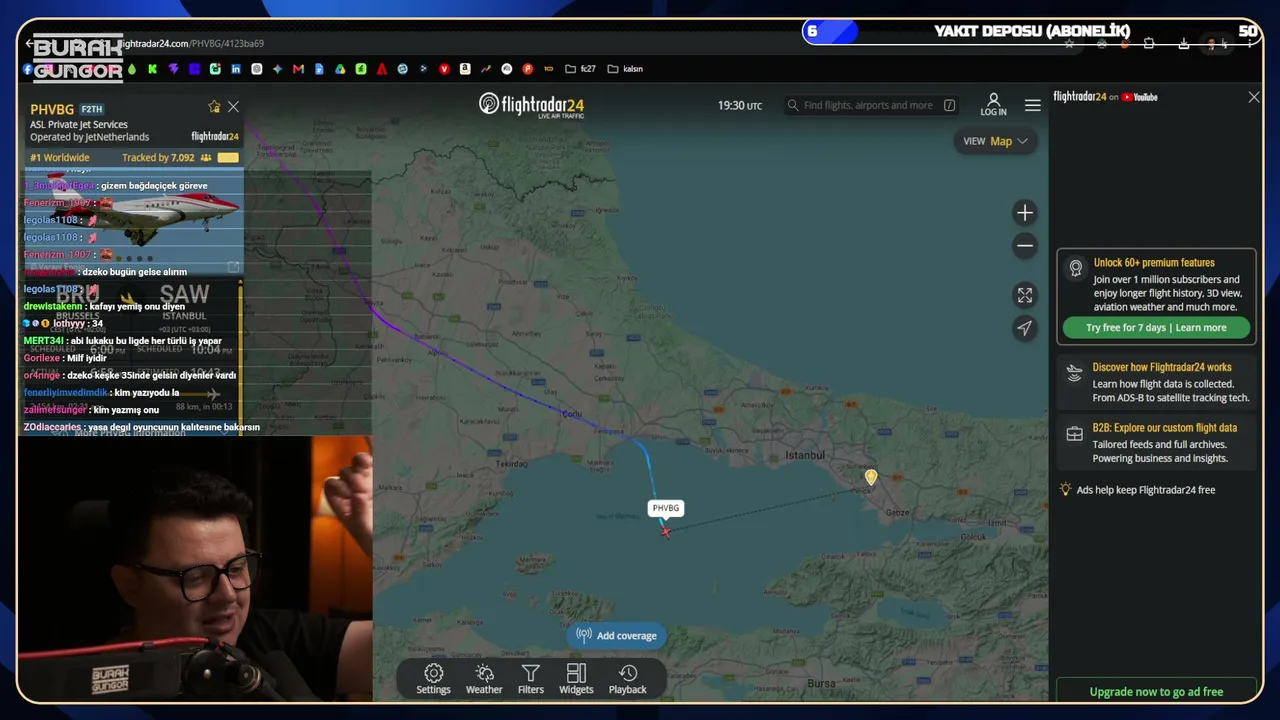Open the Widgets panel
The image size is (1280, 720).
coord(576,679)
